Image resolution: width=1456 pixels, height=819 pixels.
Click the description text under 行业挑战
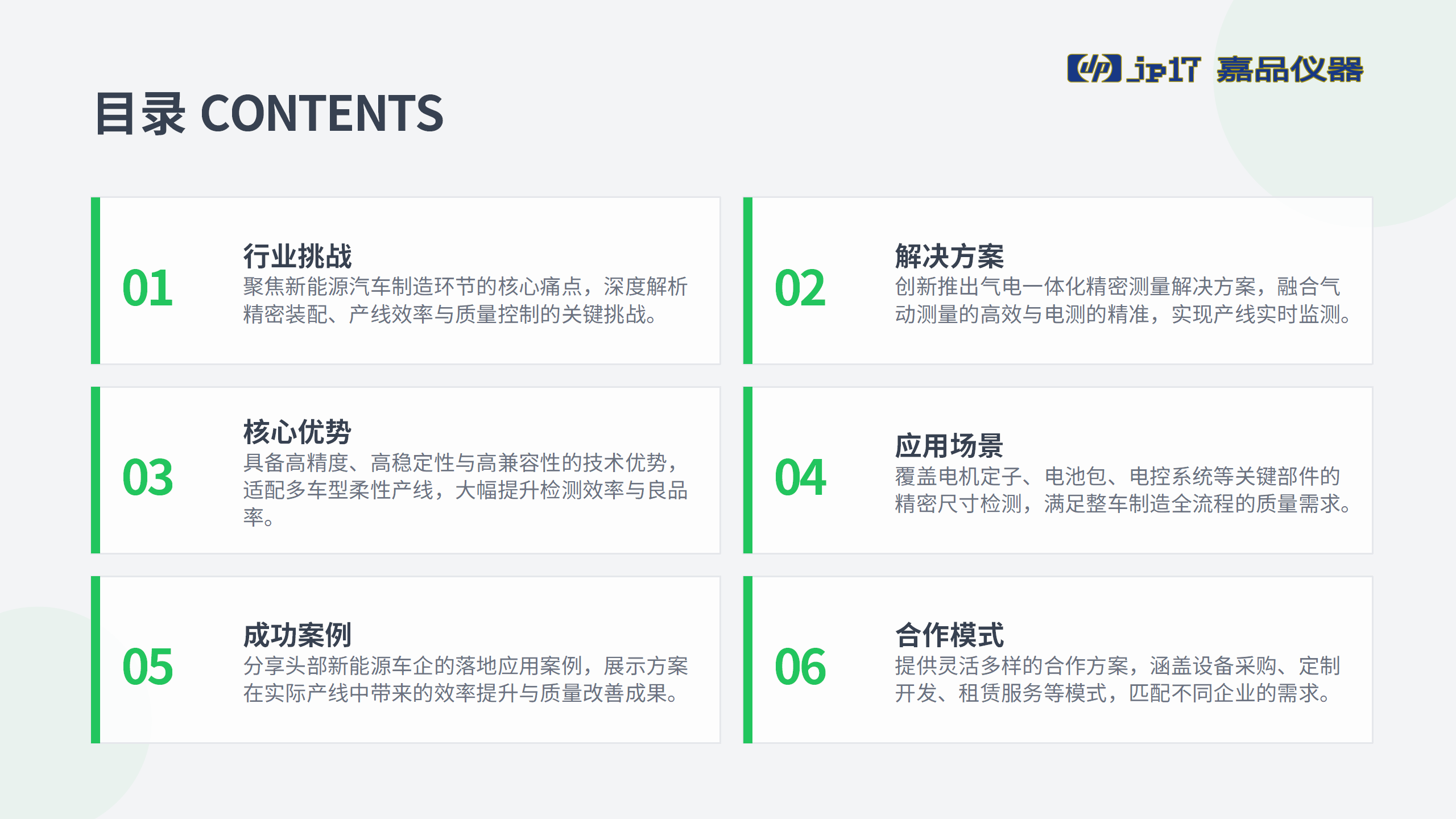click(465, 300)
